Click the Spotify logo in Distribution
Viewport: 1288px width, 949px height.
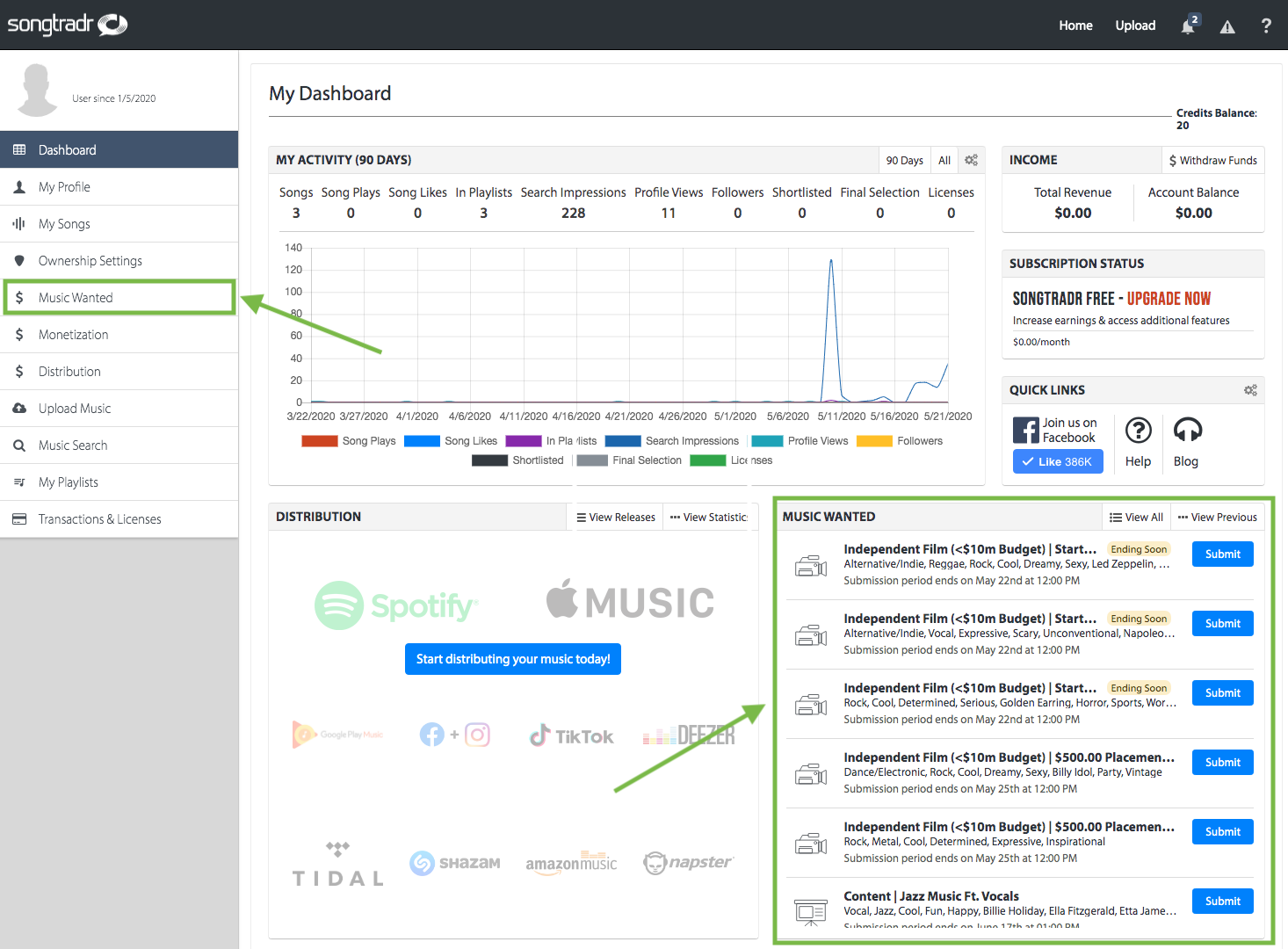point(396,605)
